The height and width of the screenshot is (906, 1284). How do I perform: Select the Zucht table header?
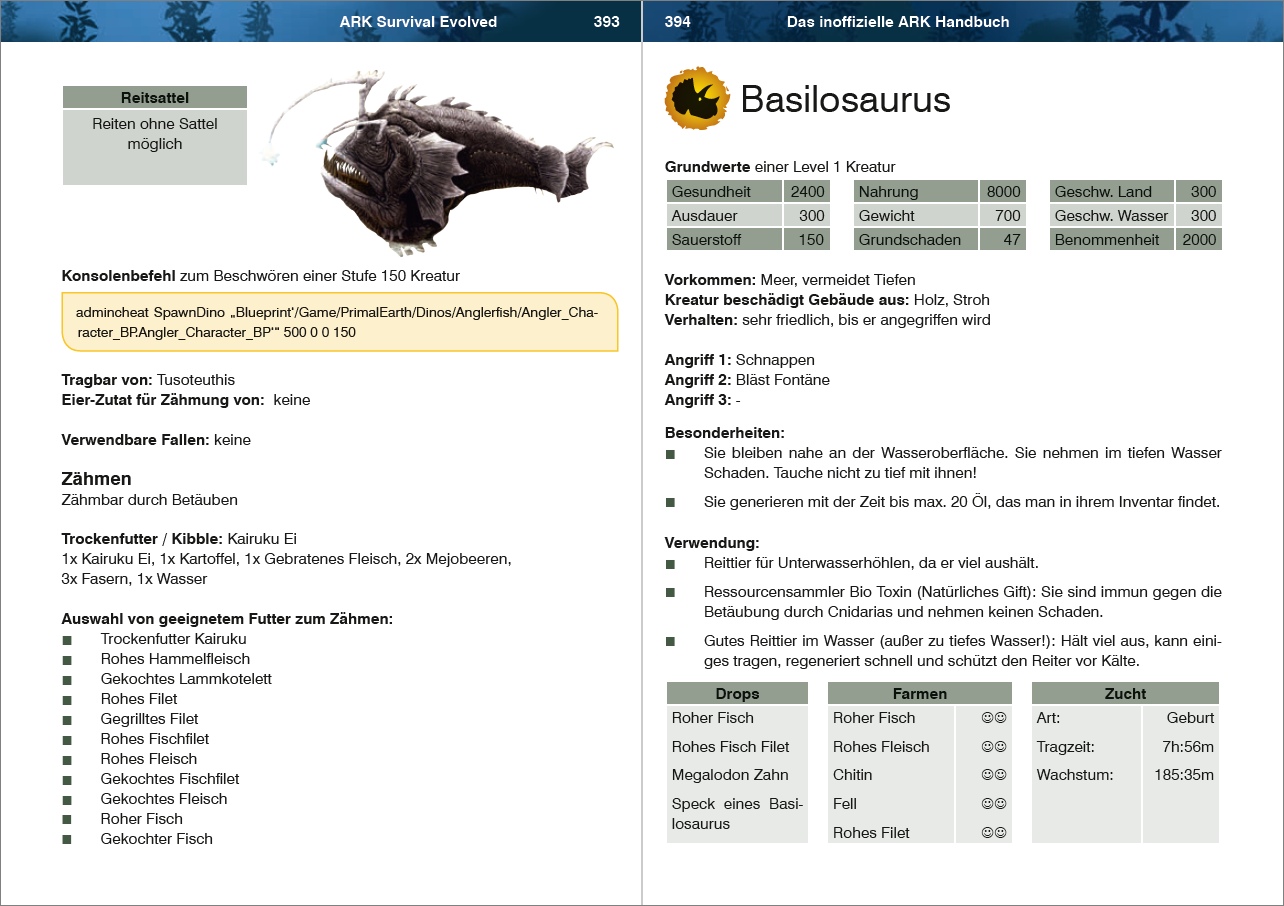click(x=1125, y=694)
